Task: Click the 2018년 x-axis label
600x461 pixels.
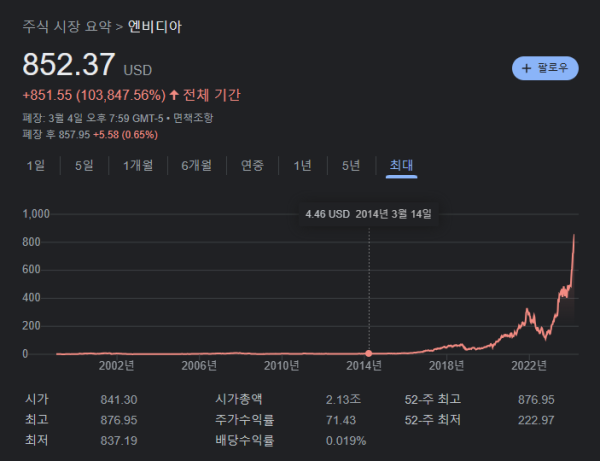Action: coord(447,366)
